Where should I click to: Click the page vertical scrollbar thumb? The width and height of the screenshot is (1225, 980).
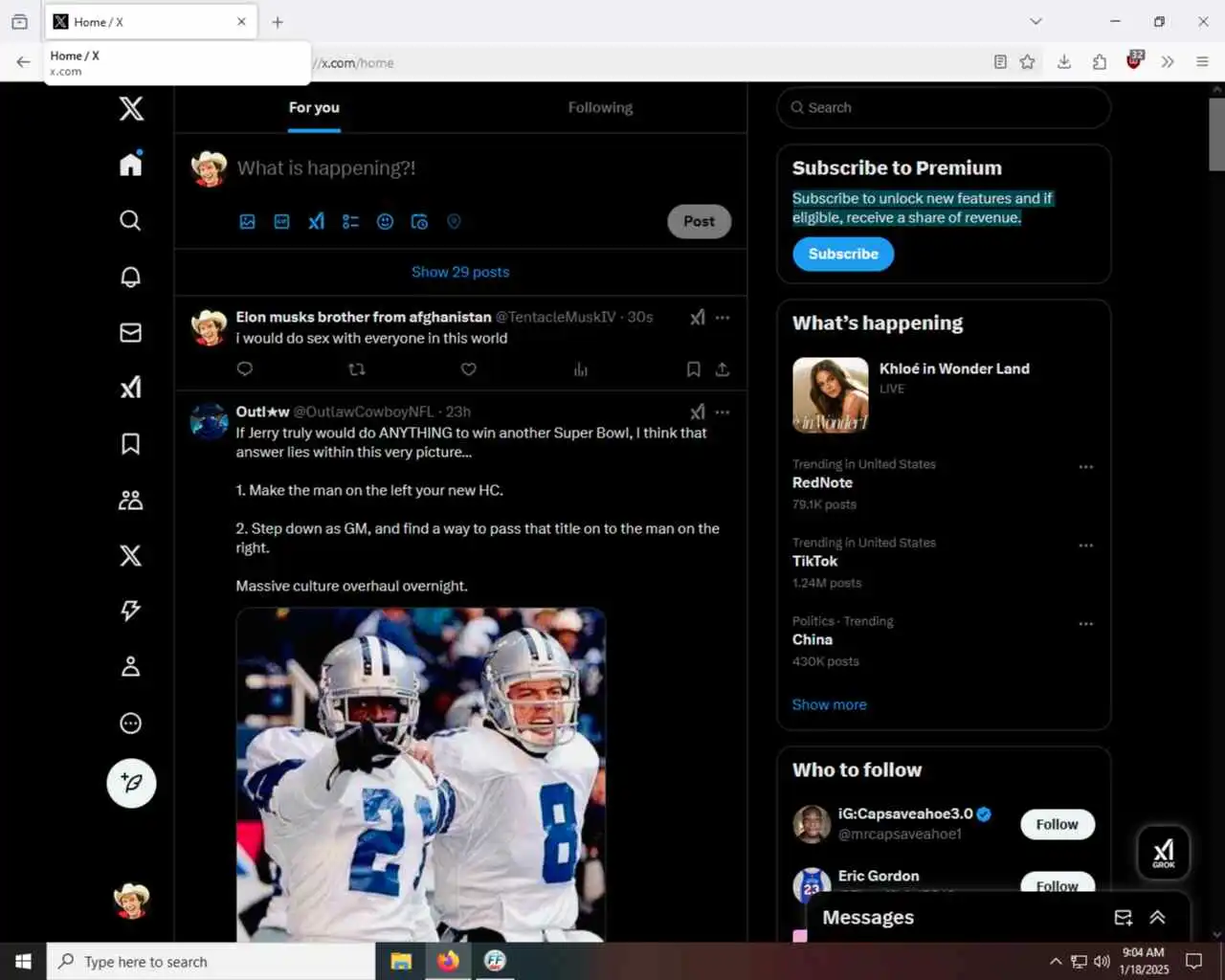click(1216, 134)
